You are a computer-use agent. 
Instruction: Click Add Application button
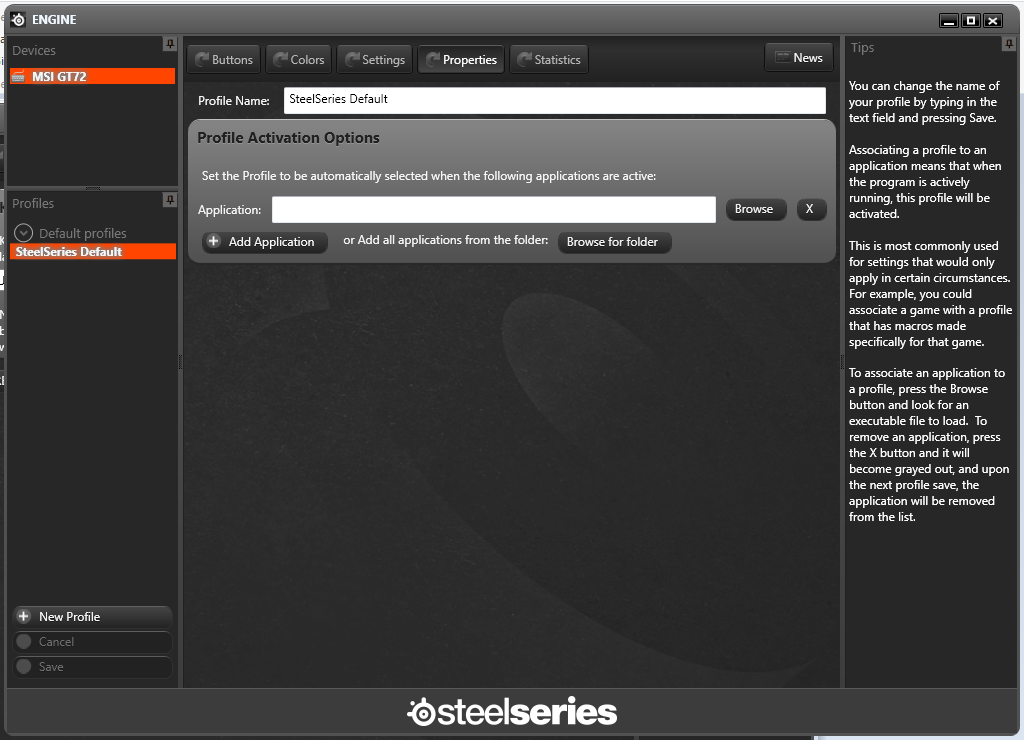click(264, 242)
